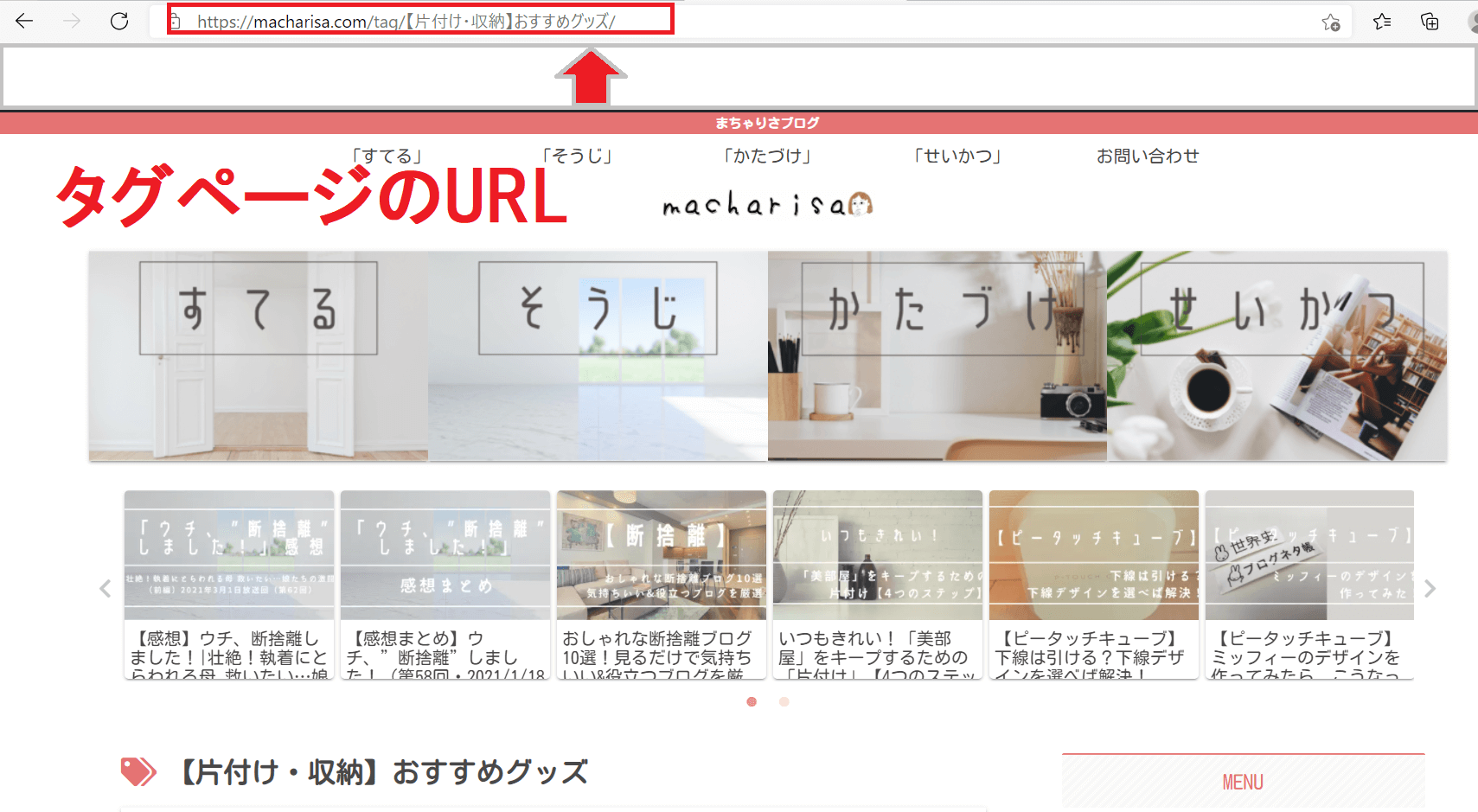Open the かたづけ category banner image
Screen dimensions: 1478x812
(x=937, y=356)
